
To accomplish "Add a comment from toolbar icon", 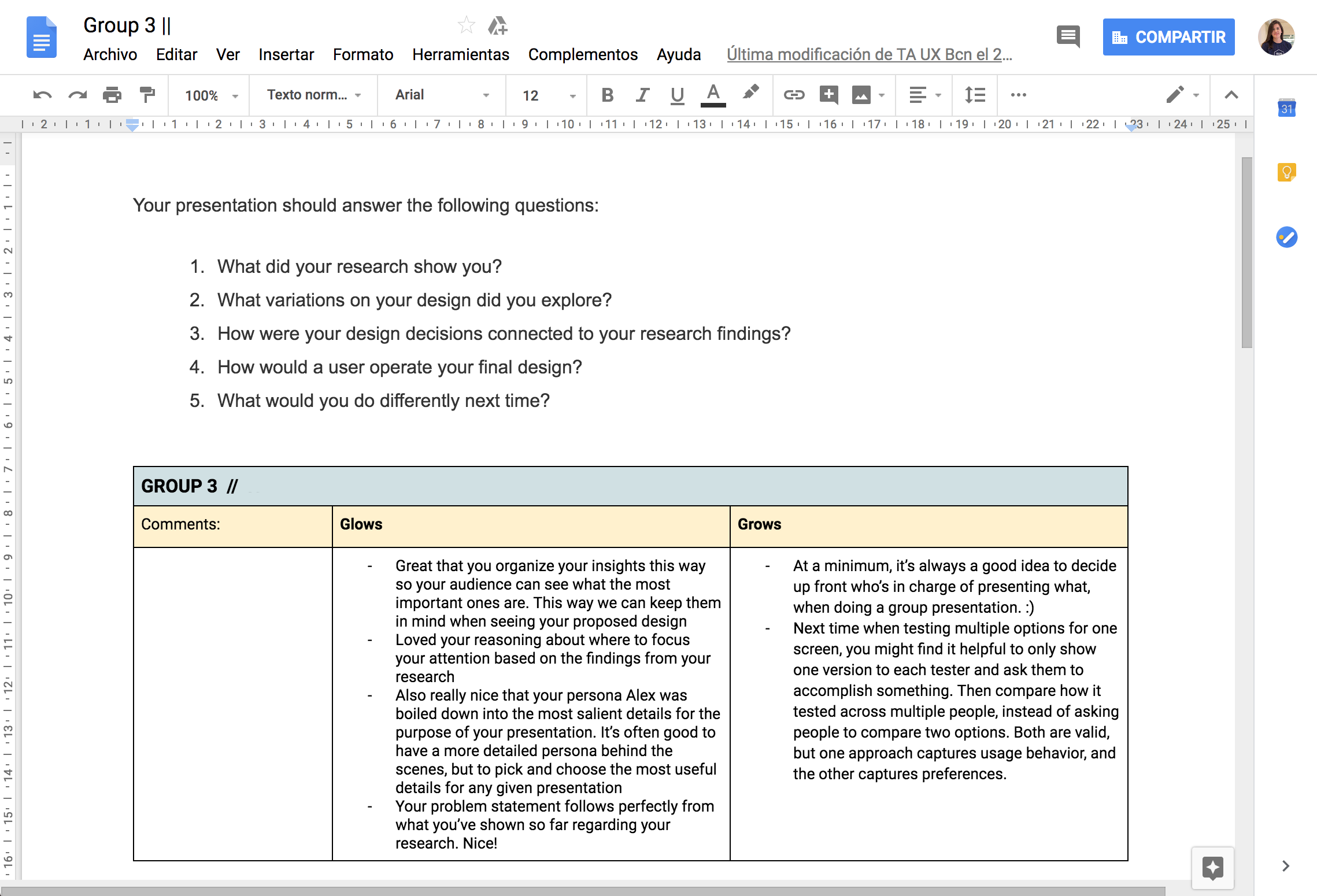I will [x=828, y=95].
